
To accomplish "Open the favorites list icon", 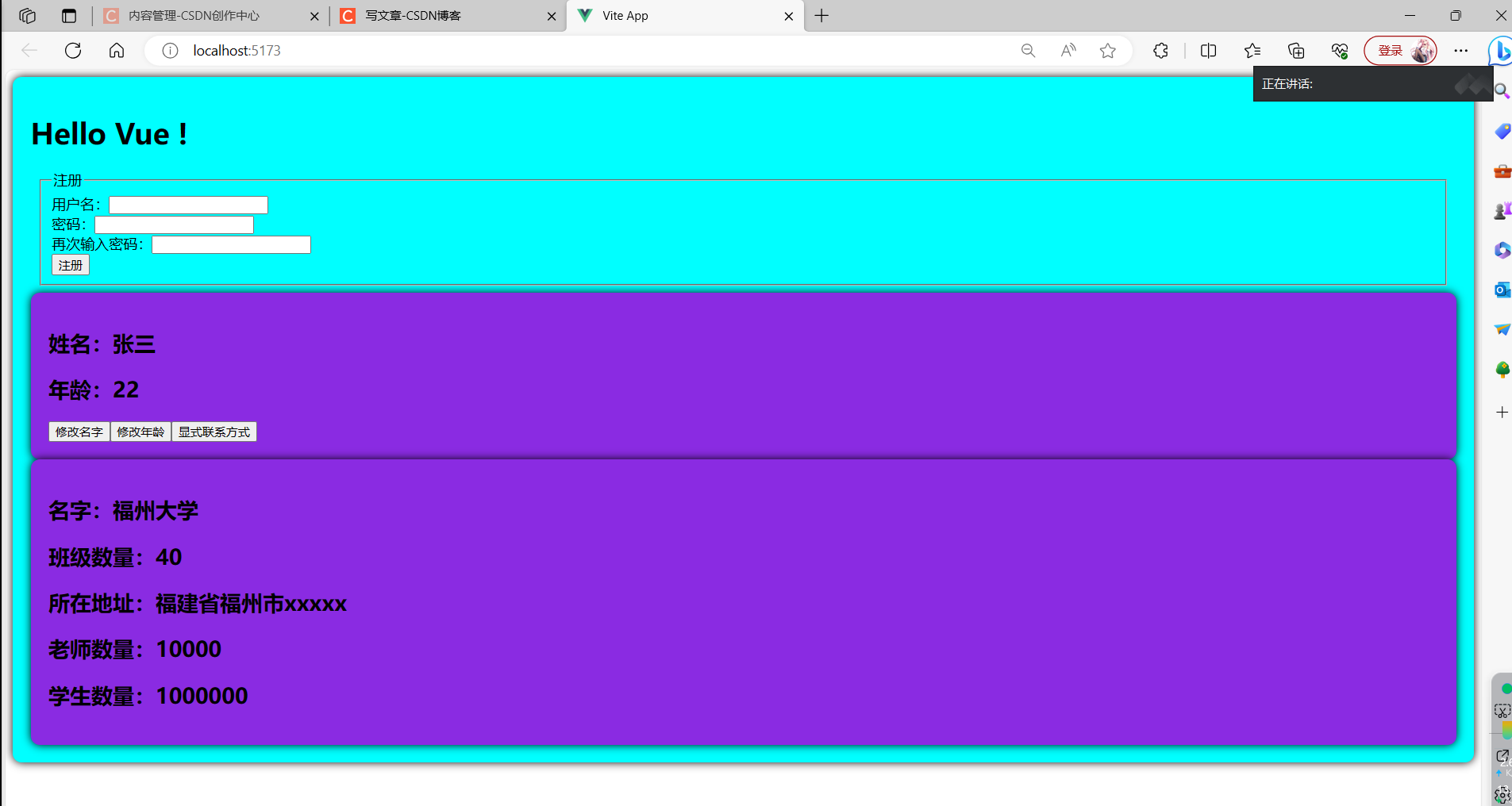I will (1252, 51).
